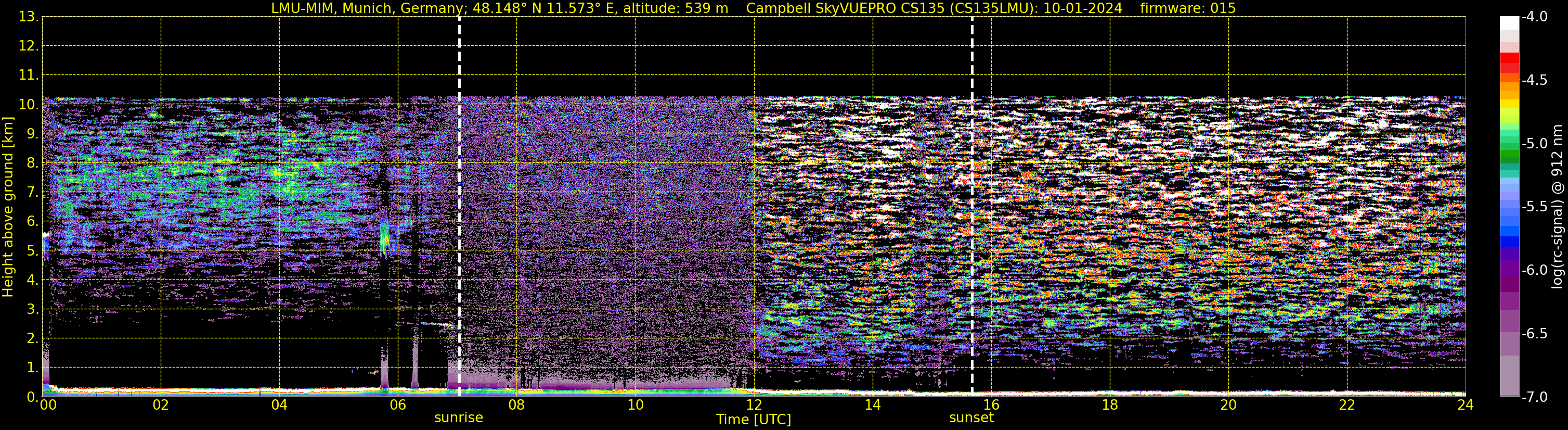Click the date '10-01-2024' in the title
1568x430 pixels.
pos(1083,8)
